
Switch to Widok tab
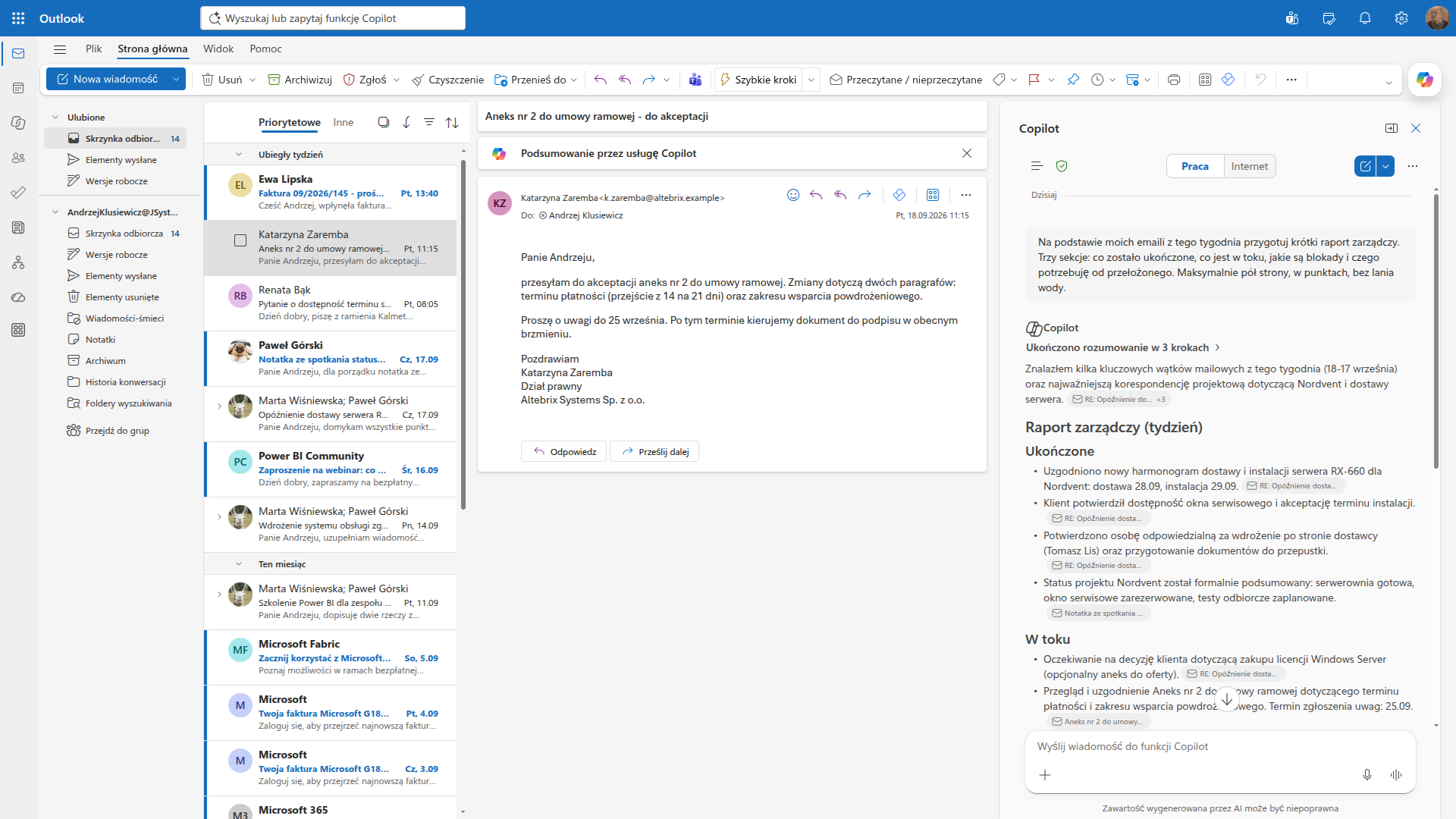tap(218, 49)
